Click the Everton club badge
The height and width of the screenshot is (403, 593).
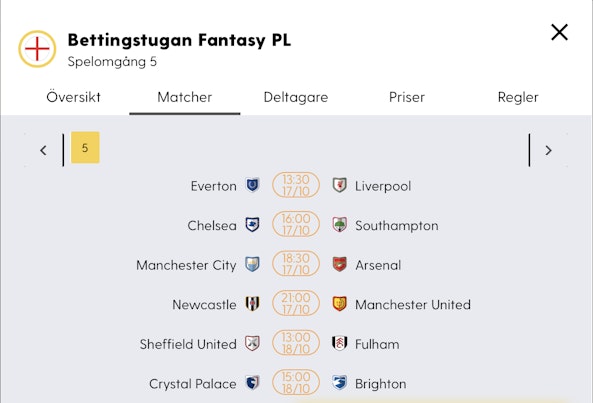tap(252, 185)
